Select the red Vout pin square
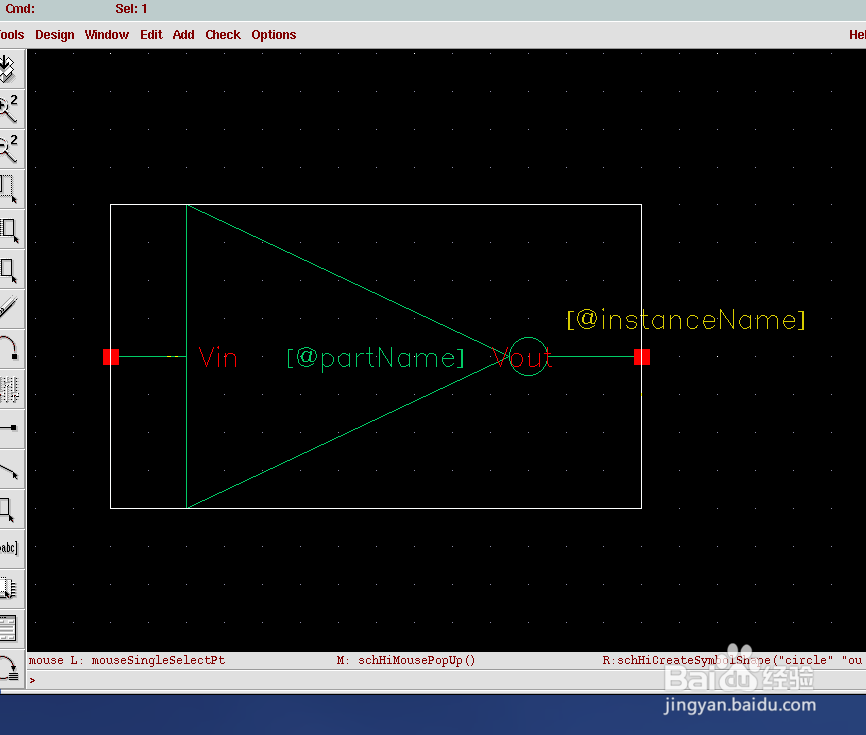 pos(642,357)
